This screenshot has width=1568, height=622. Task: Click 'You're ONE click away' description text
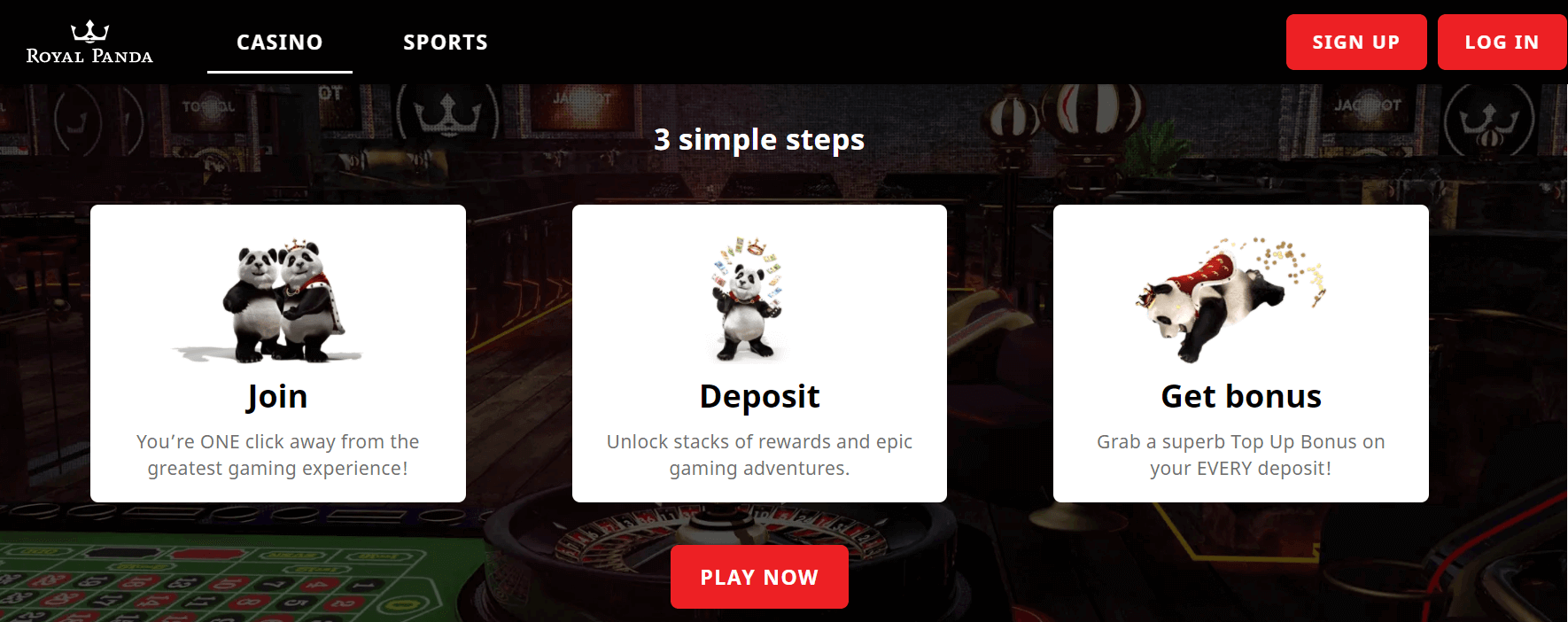pyautogui.click(x=277, y=455)
